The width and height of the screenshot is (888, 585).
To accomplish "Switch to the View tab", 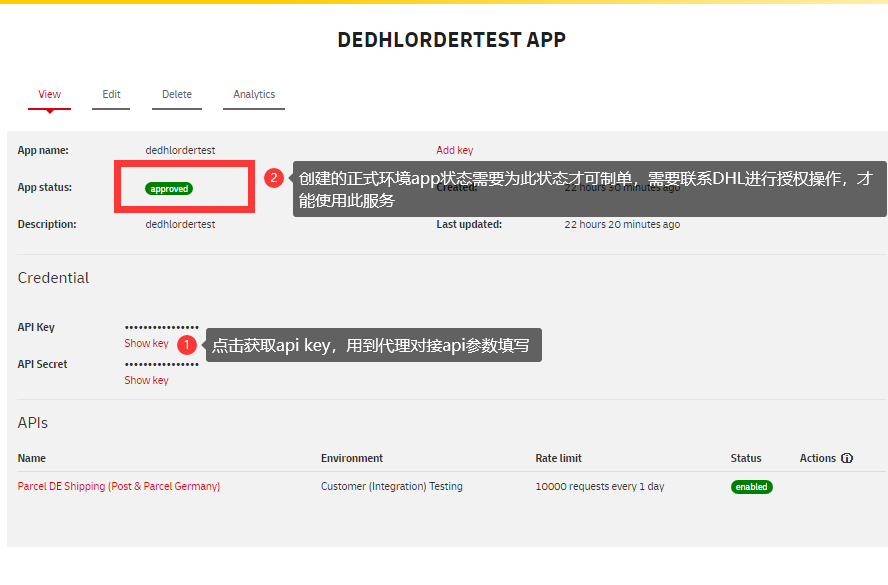I will pos(50,94).
